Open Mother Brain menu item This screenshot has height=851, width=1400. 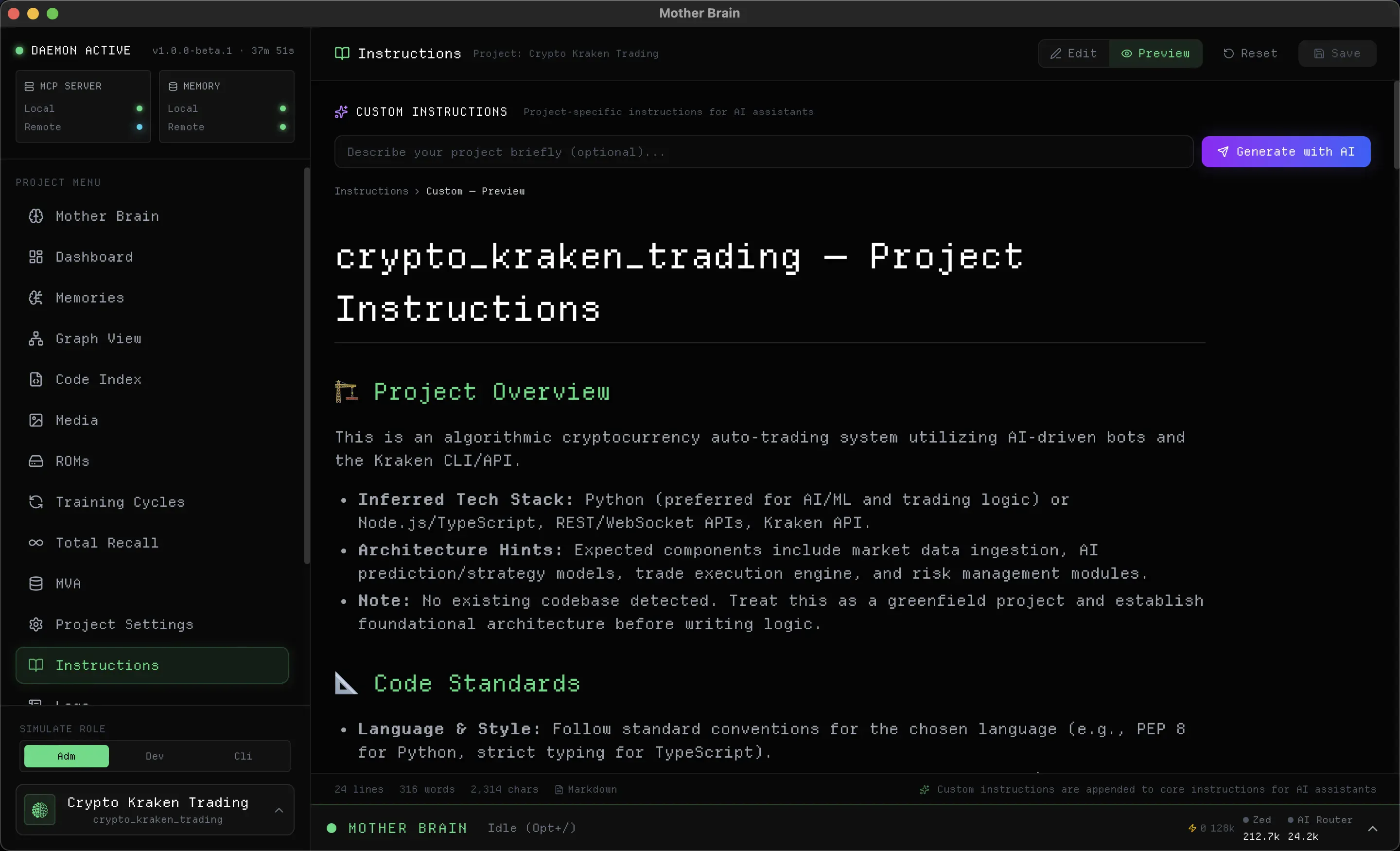[152, 216]
